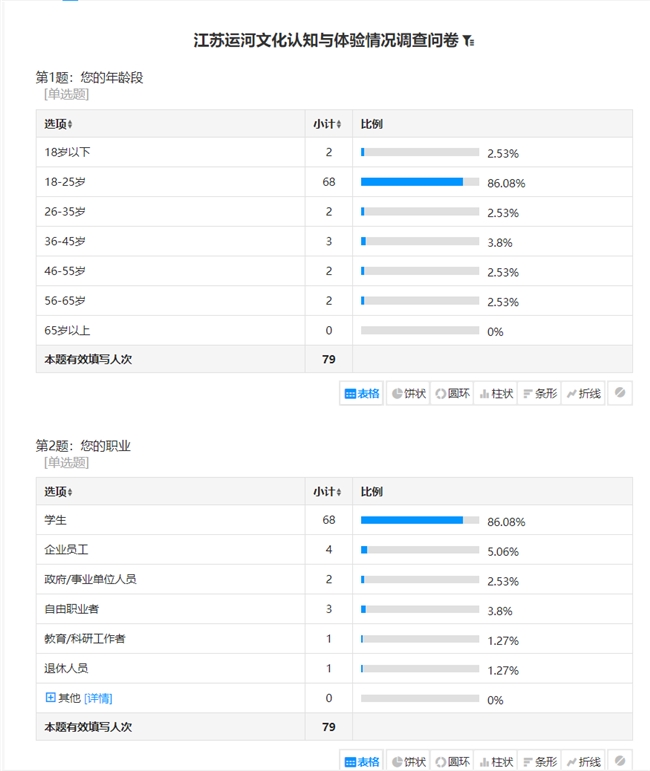Click the filter icon beside the survey title
The height and width of the screenshot is (771, 650).
pyautogui.click(x=469, y=42)
